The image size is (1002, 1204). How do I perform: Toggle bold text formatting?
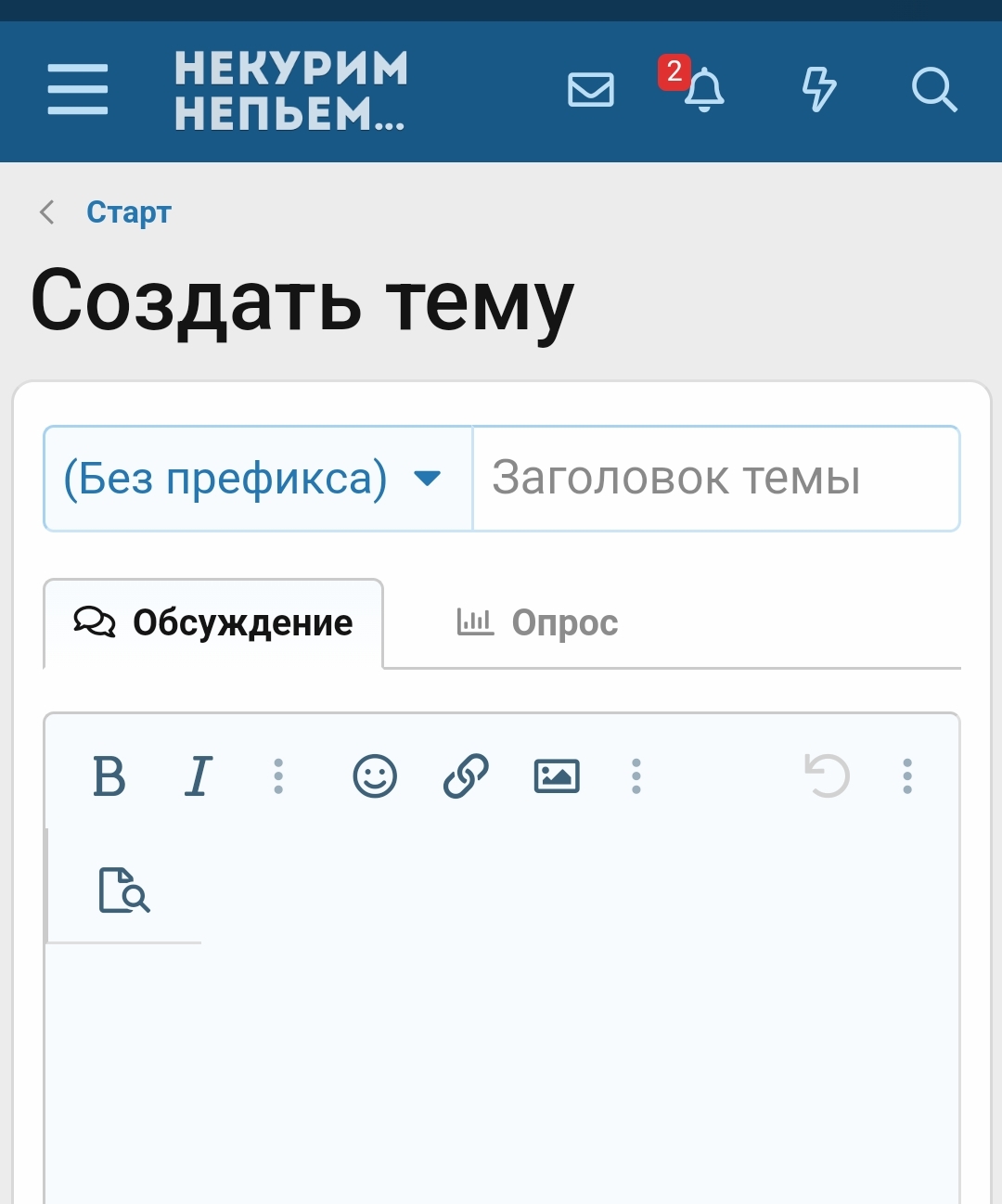pyautogui.click(x=109, y=776)
